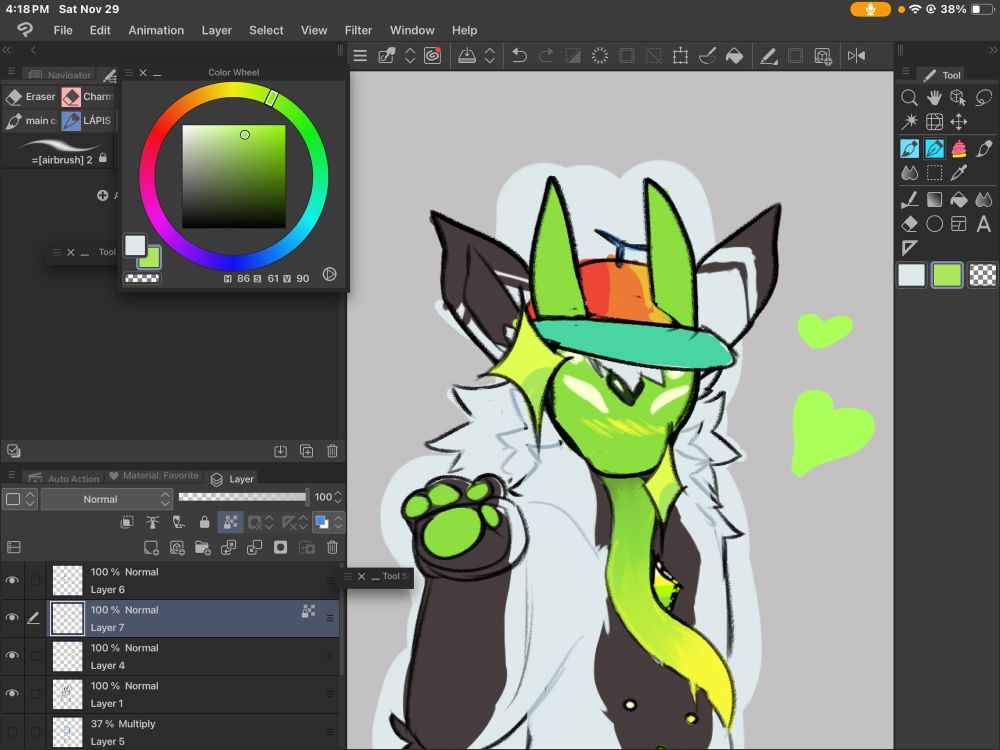Screen dimensions: 1000x750
Task: Click the Scale/Rotate transform icon in command bar
Action: click(680, 56)
